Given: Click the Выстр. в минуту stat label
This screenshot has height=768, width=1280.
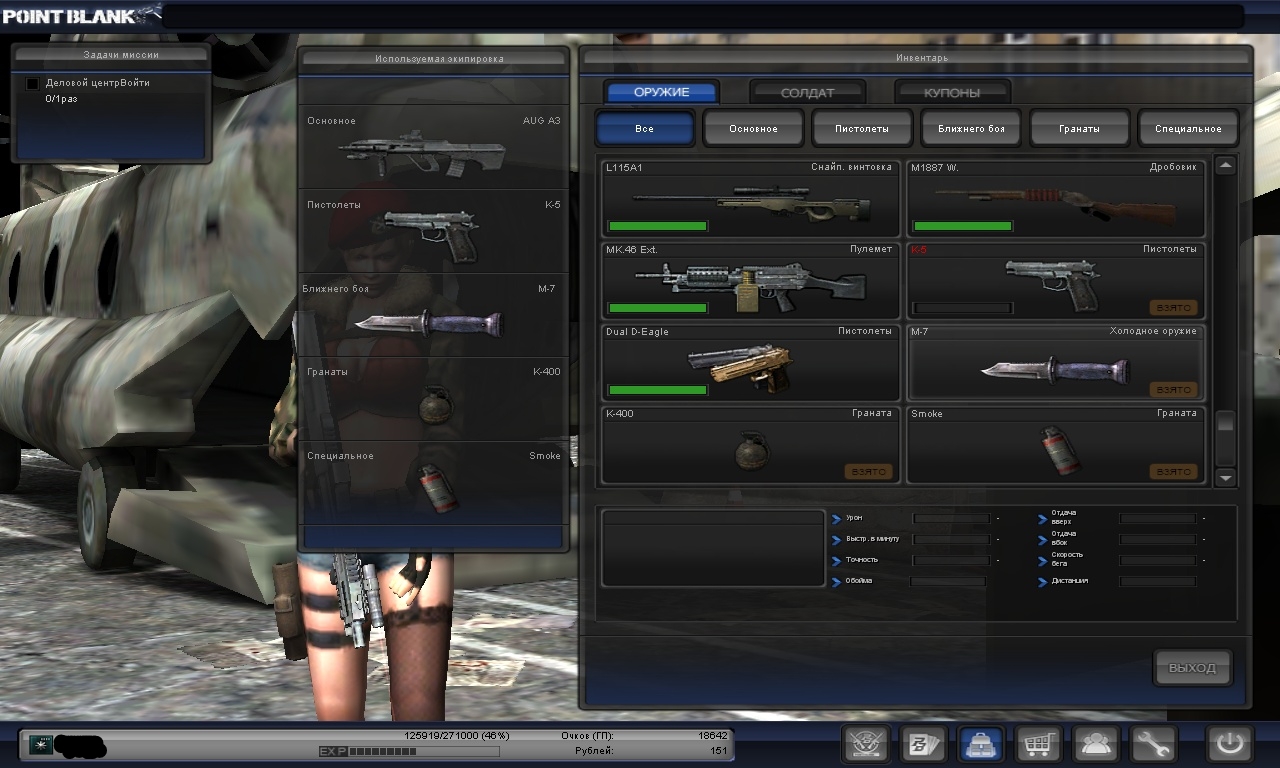Looking at the screenshot, I should (872, 539).
